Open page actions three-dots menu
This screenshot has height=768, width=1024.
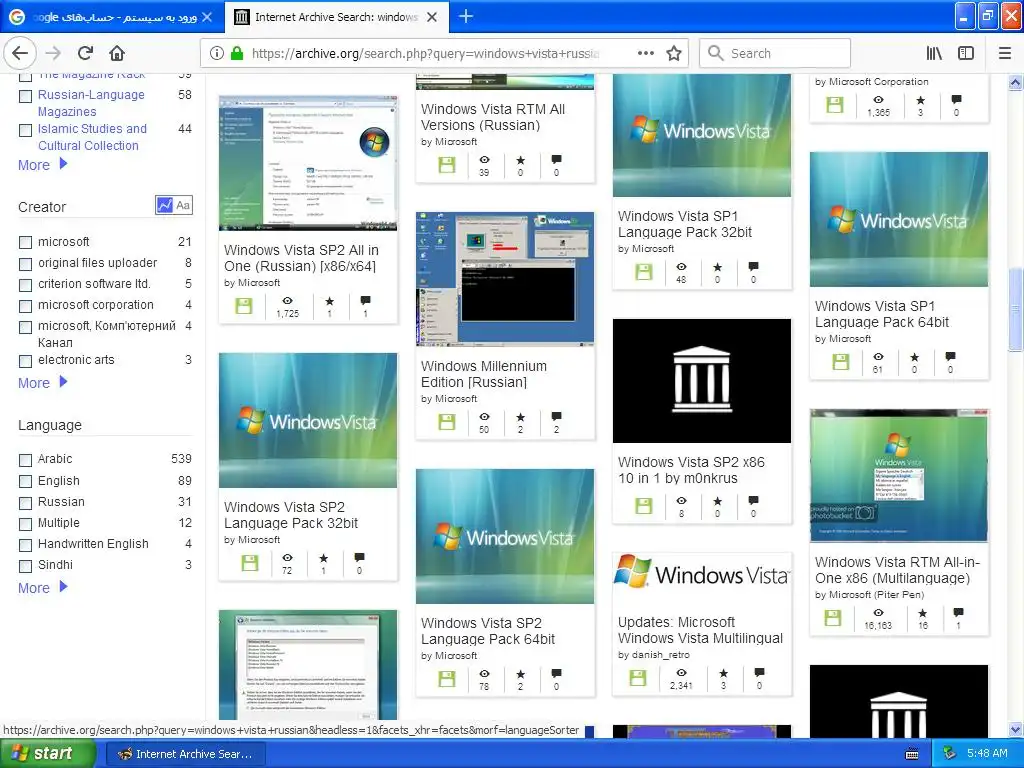pos(646,53)
